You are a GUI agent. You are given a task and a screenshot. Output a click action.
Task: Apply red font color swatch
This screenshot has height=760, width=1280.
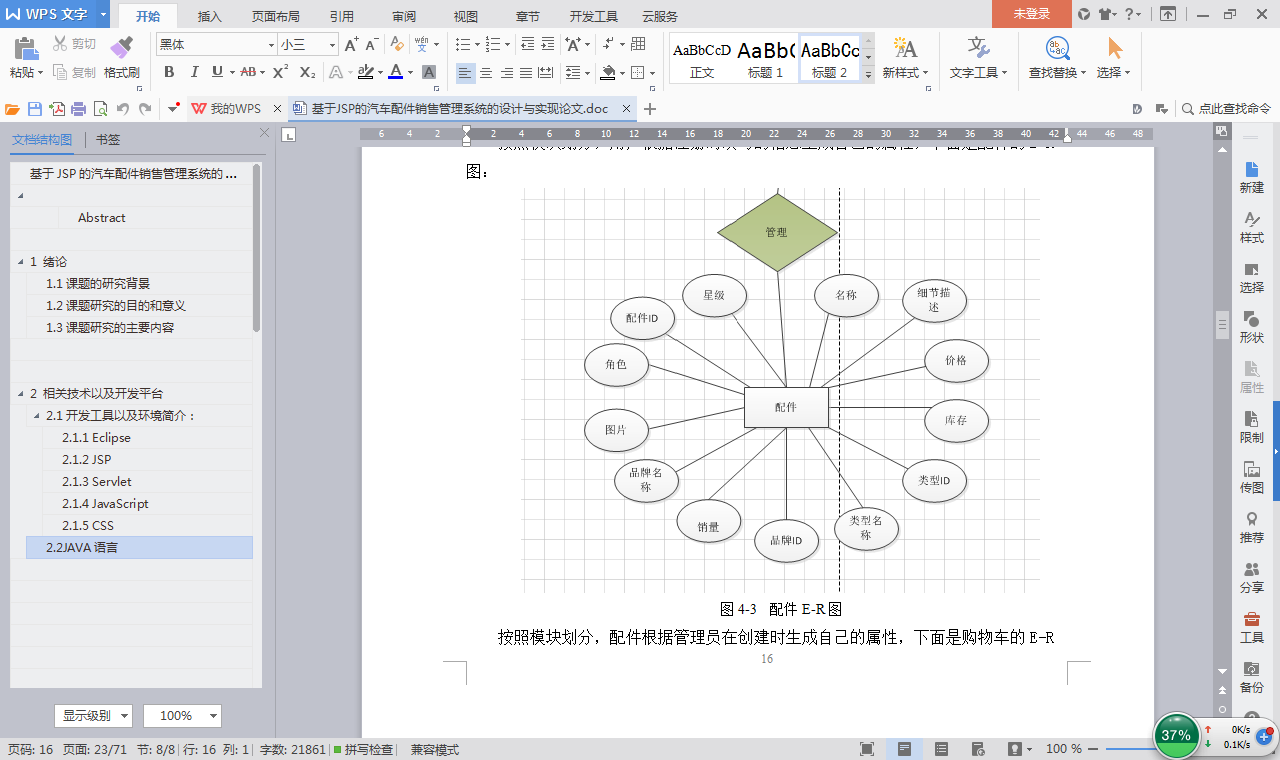tap(395, 72)
